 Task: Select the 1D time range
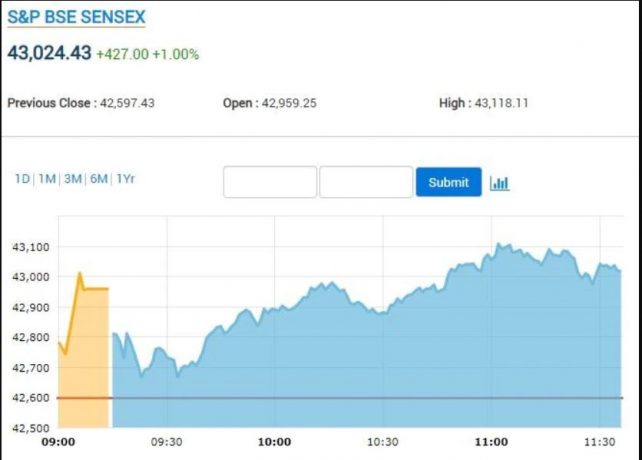(x=22, y=179)
